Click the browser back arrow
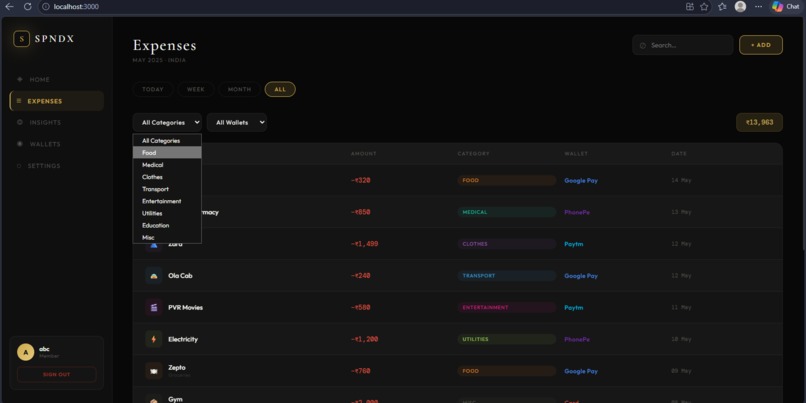Image resolution: width=806 pixels, height=403 pixels. 9,7
